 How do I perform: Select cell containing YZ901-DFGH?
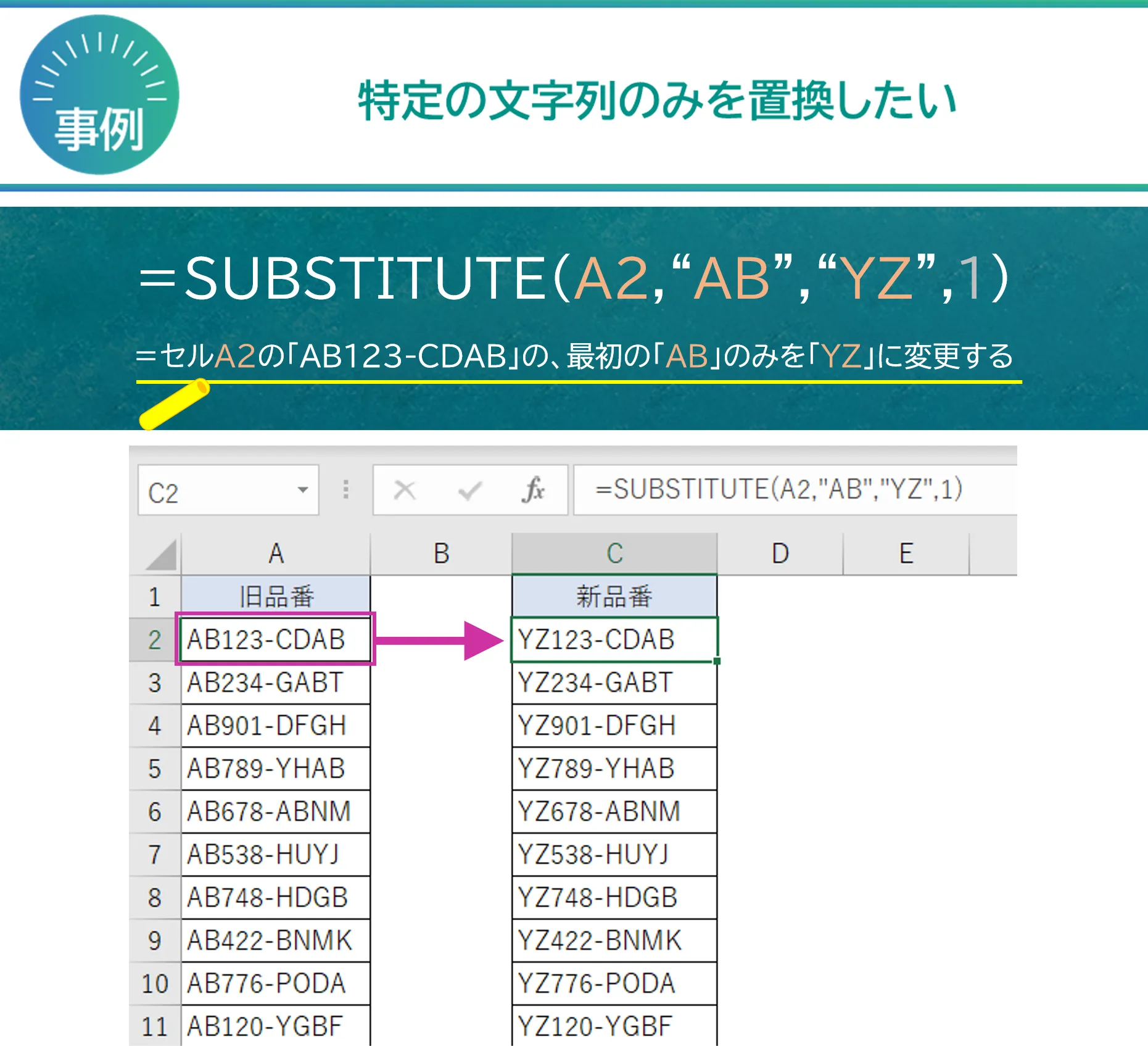(x=614, y=726)
